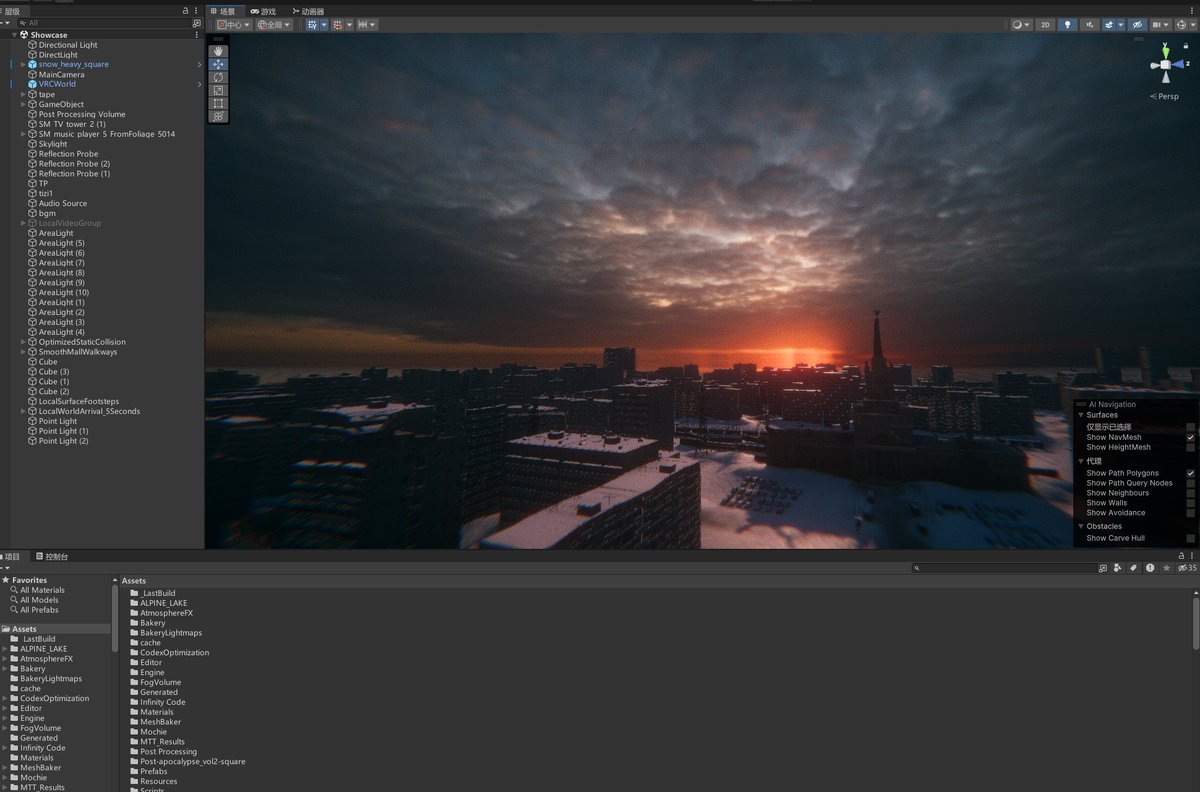This screenshot has width=1200, height=792.
Task: Open the 中心 pivot mode dropdown
Action: click(x=234, y=25)
